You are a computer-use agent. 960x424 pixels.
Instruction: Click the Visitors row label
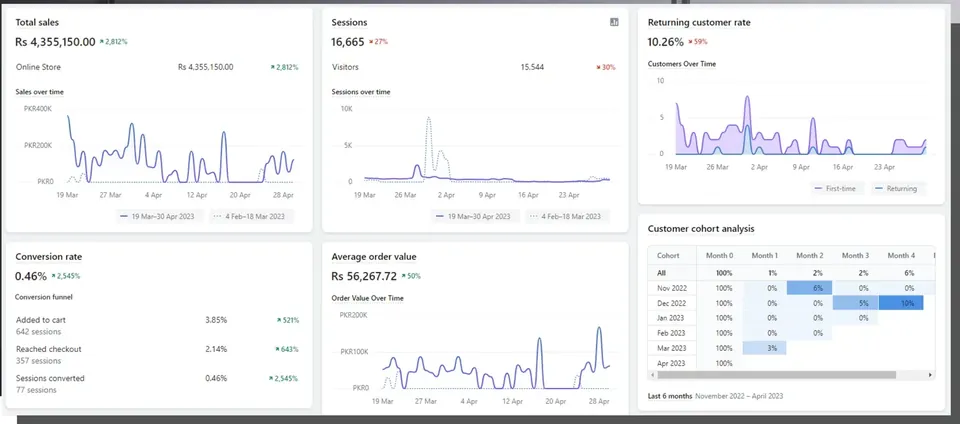(x=345, y=67)
